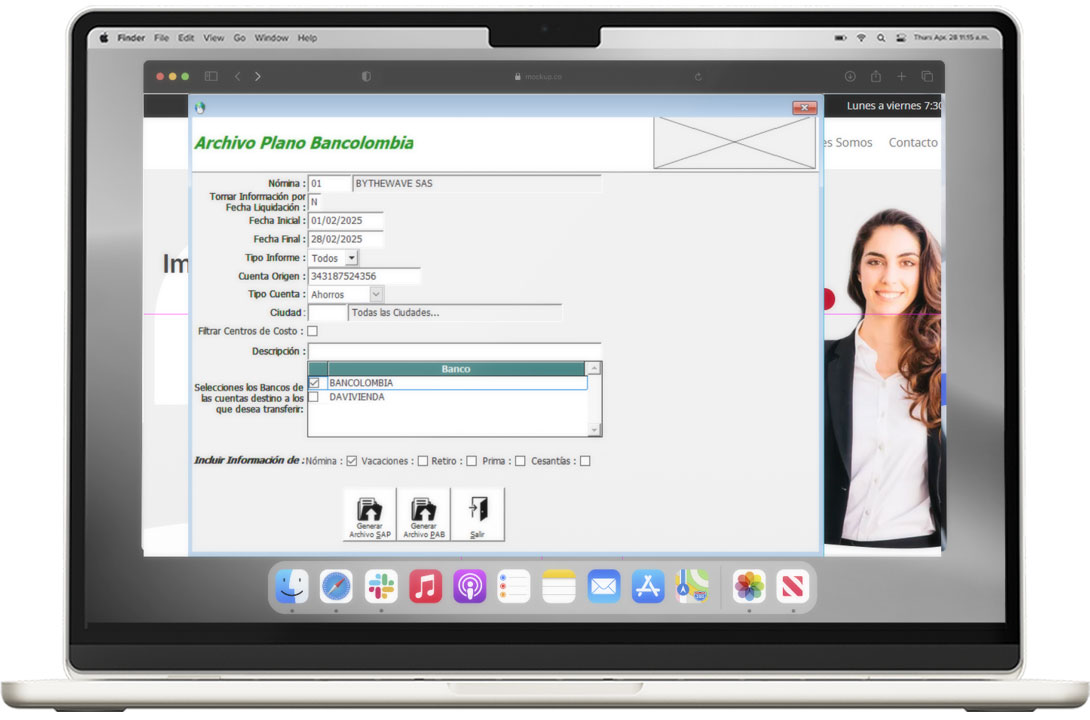Open the News app in dock
This screenshot has width=1090, height=720.
click(793, 587)
